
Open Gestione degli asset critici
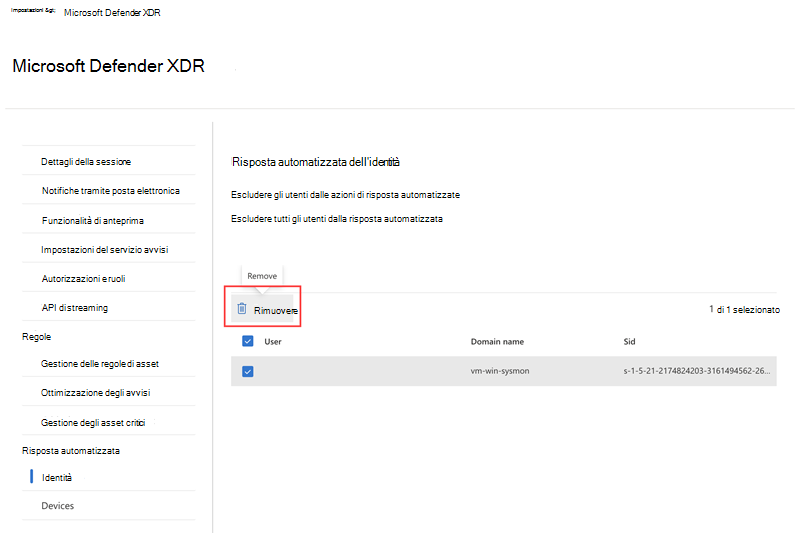tap(93, 422)
